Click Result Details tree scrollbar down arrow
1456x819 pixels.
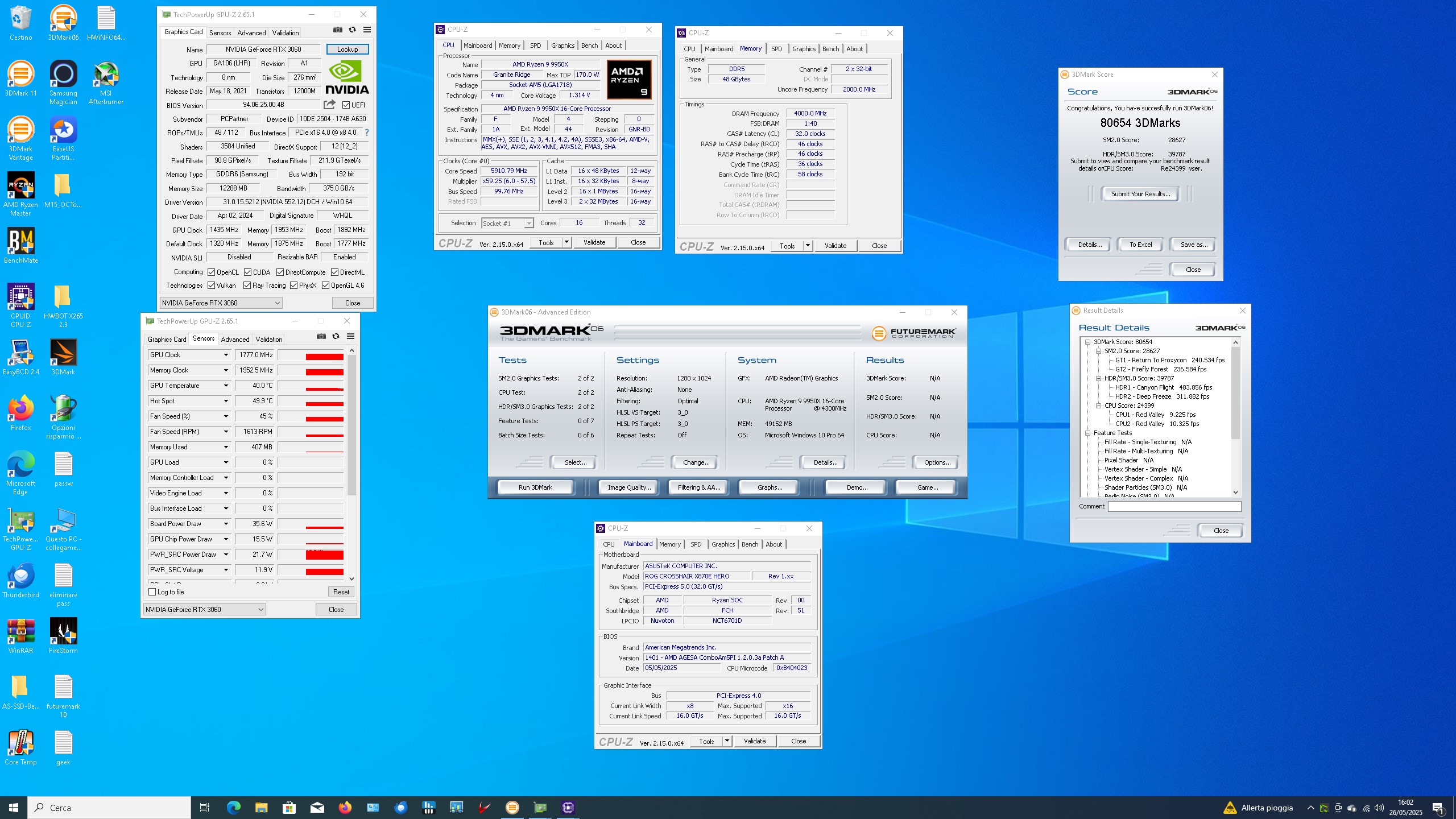click(1236, 493)
